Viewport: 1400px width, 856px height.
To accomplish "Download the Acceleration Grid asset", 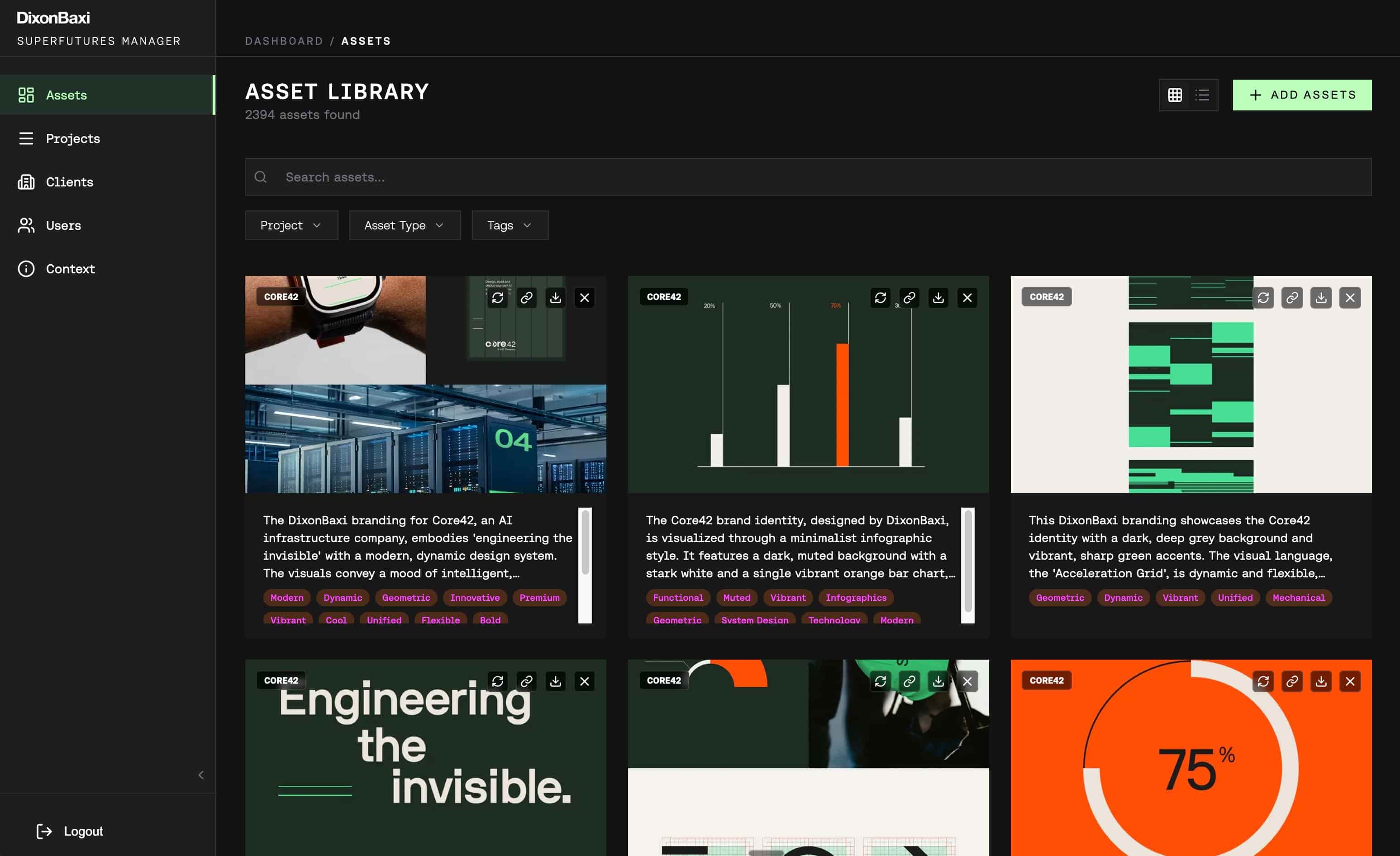I will [1322, 298].
